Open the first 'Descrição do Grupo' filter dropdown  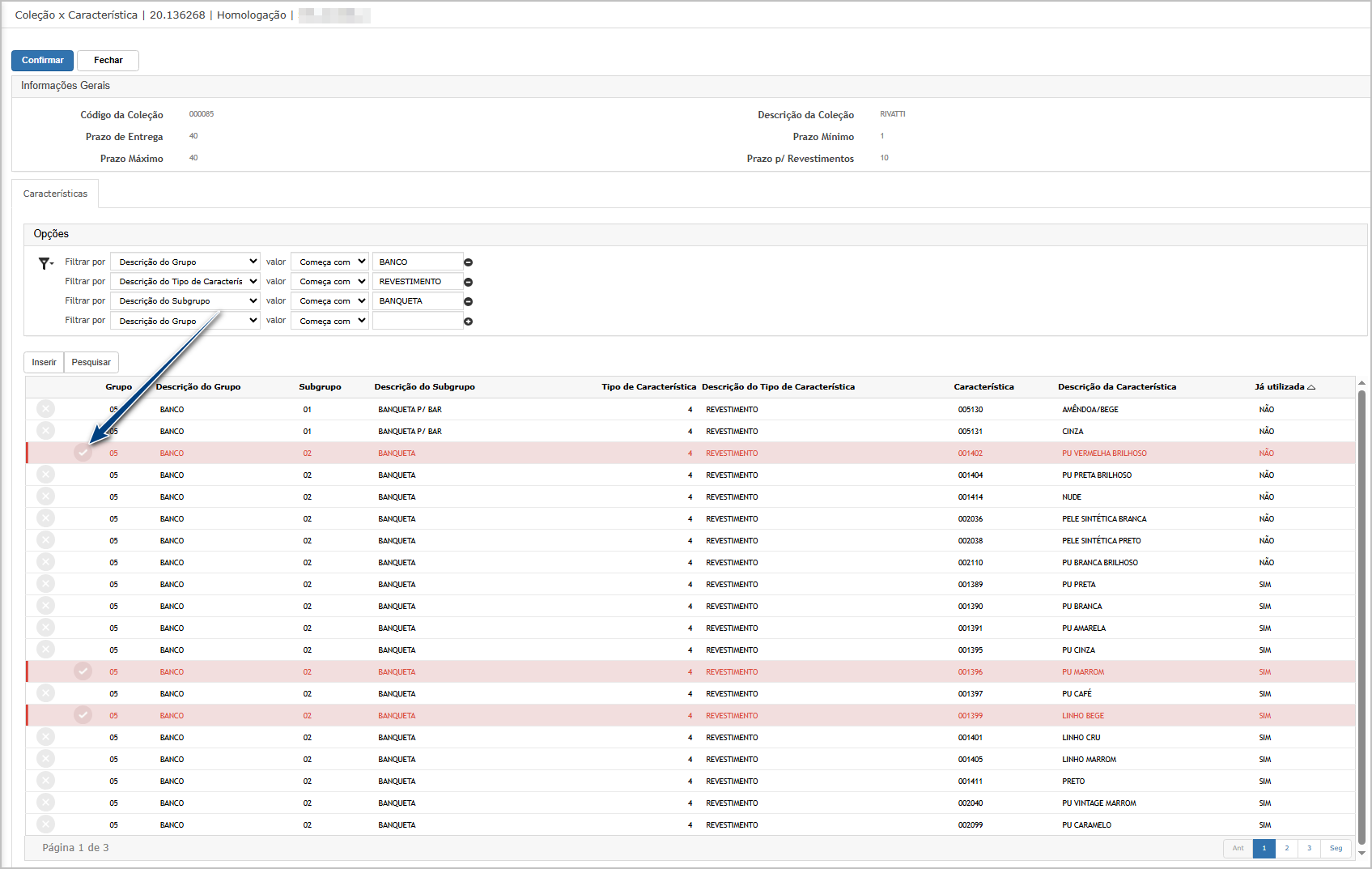click(185, 262)
